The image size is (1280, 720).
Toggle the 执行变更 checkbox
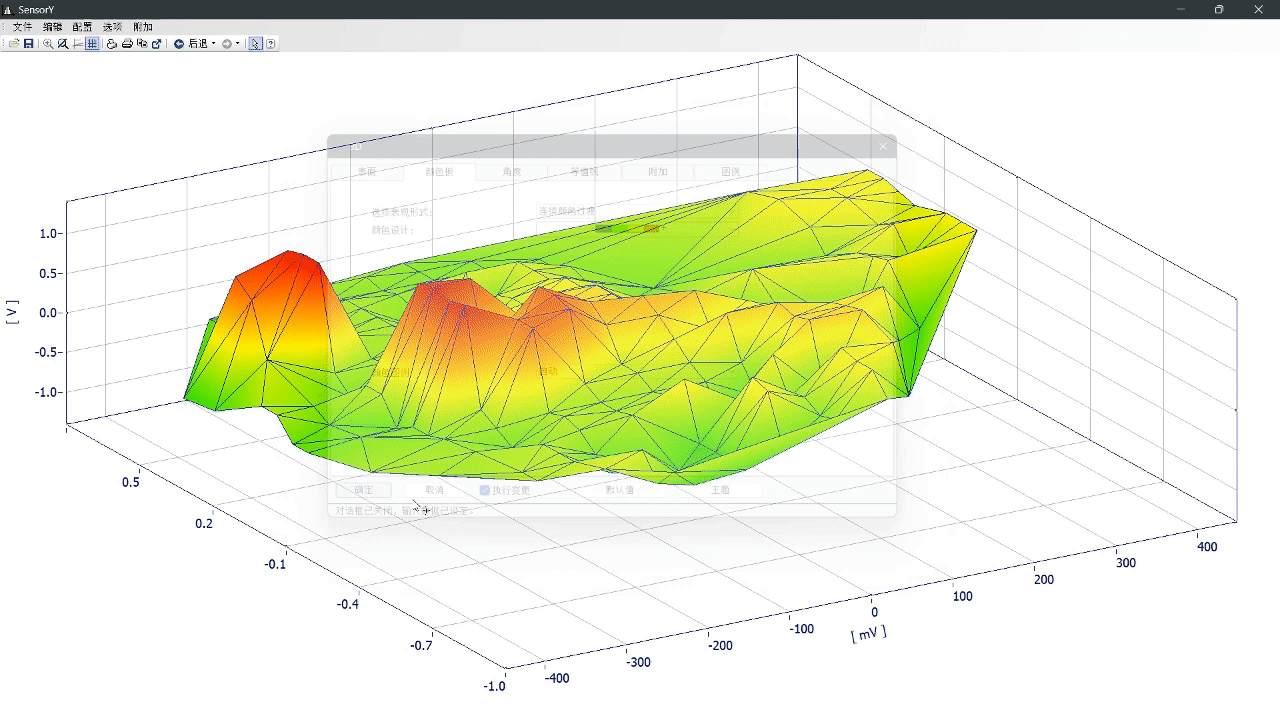485,490
